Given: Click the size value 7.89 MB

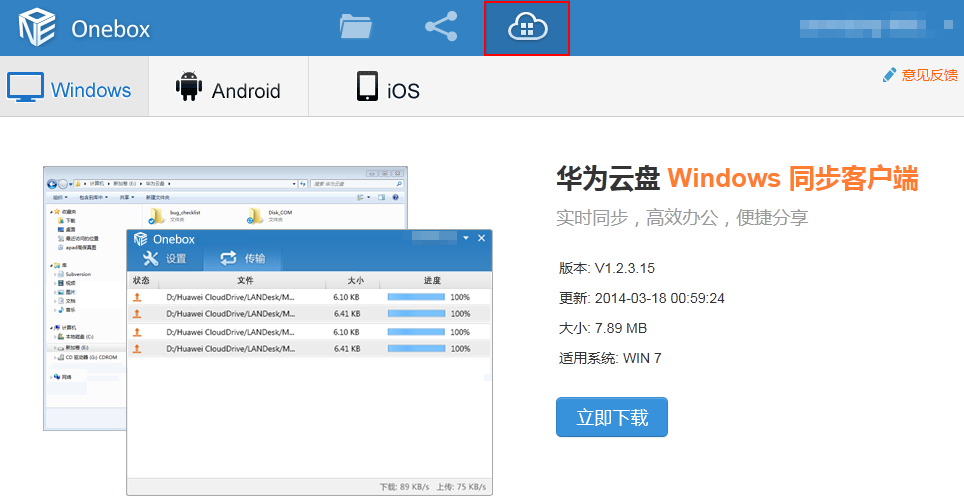Looking at the screenshot, I should click(x=621, y=328).
